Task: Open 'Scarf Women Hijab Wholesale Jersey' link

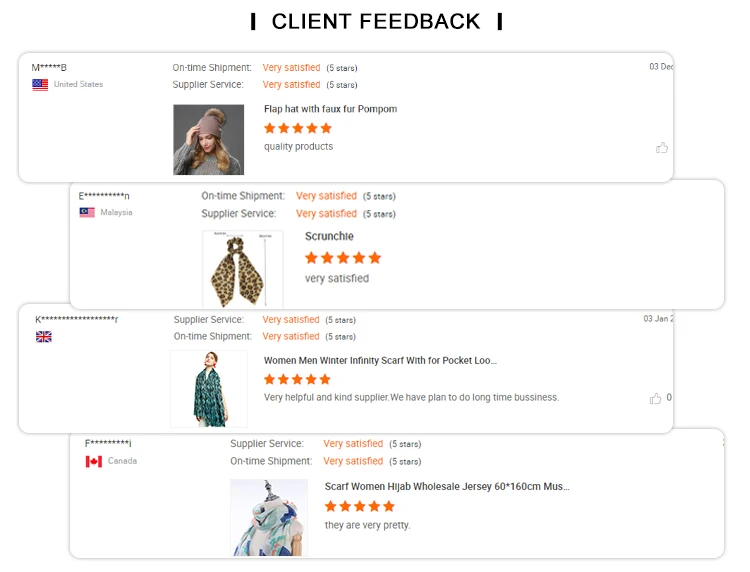Action: click(x=447, y=487)
